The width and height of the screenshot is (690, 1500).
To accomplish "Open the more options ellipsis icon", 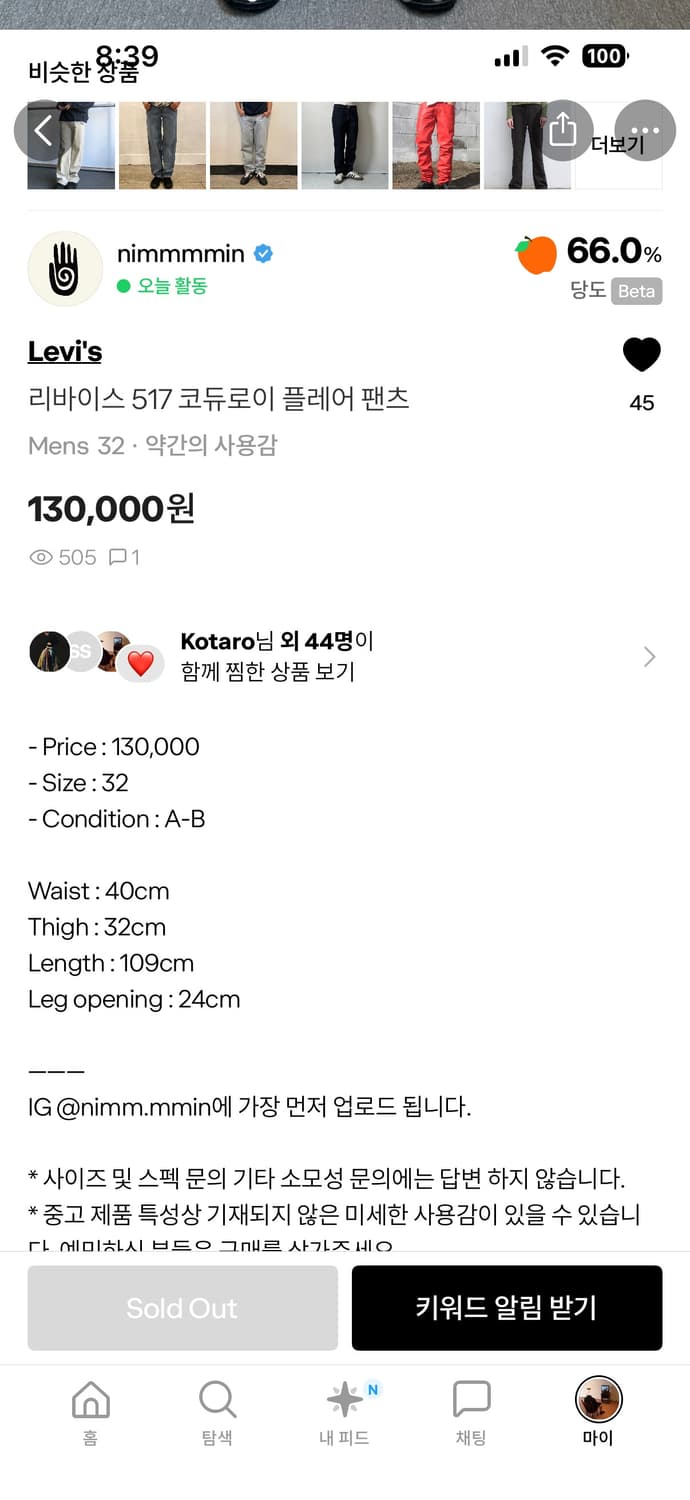I will pyautogui.click(x=644, y=129).
